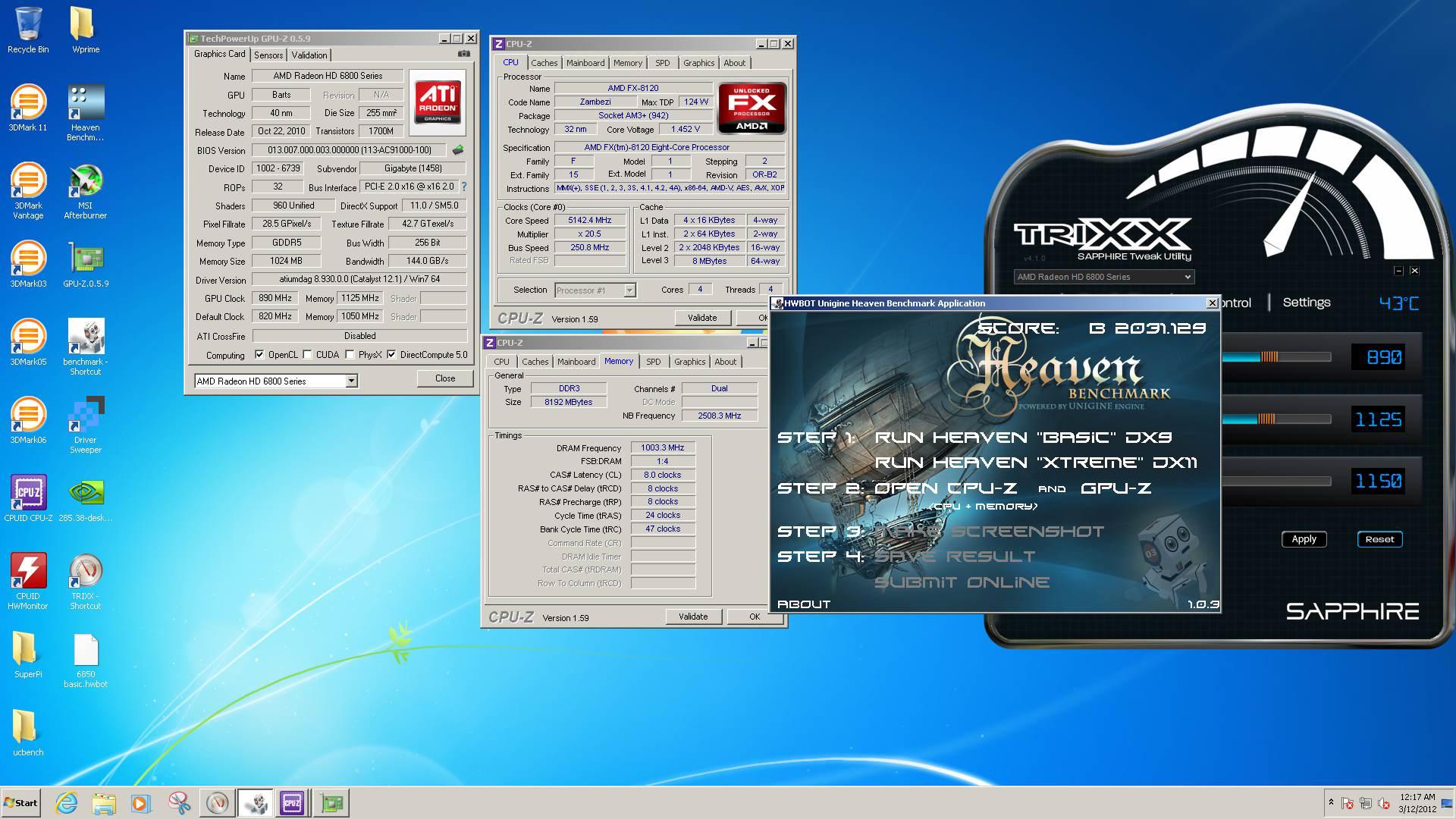The width and height of the screenshot is (1456, 819).
Task: Open the TRIXX Settings tab
Action: click(x=1307, y=303)
